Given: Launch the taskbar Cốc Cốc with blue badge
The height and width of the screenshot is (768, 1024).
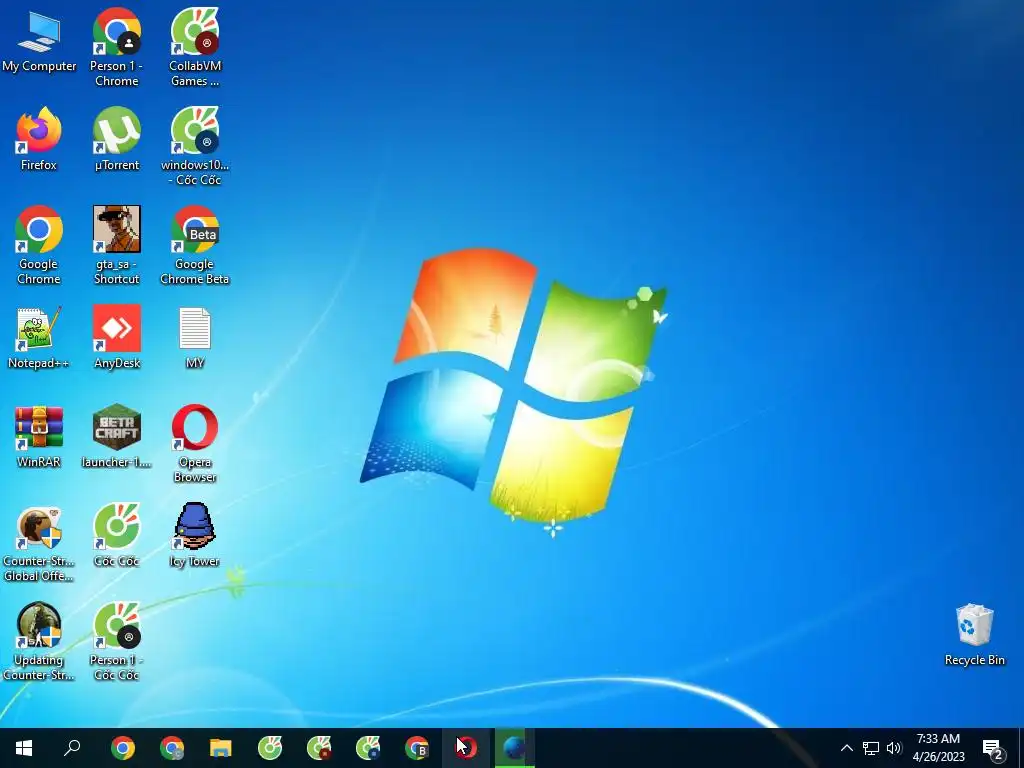Looking at the screenshot, I should click(368, 748).
